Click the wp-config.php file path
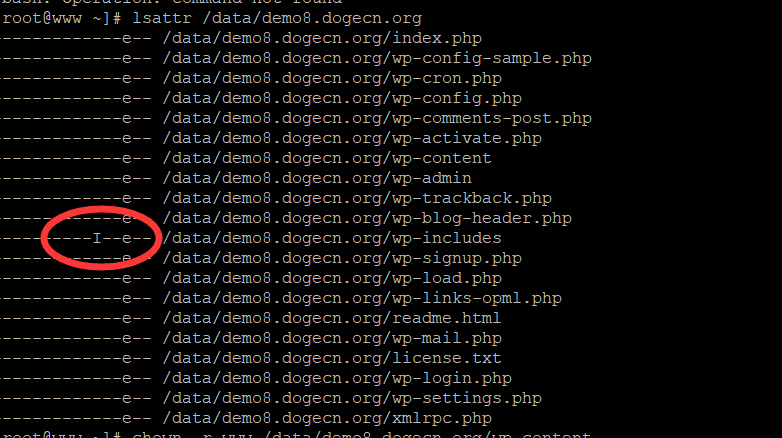 click(341, 99)
